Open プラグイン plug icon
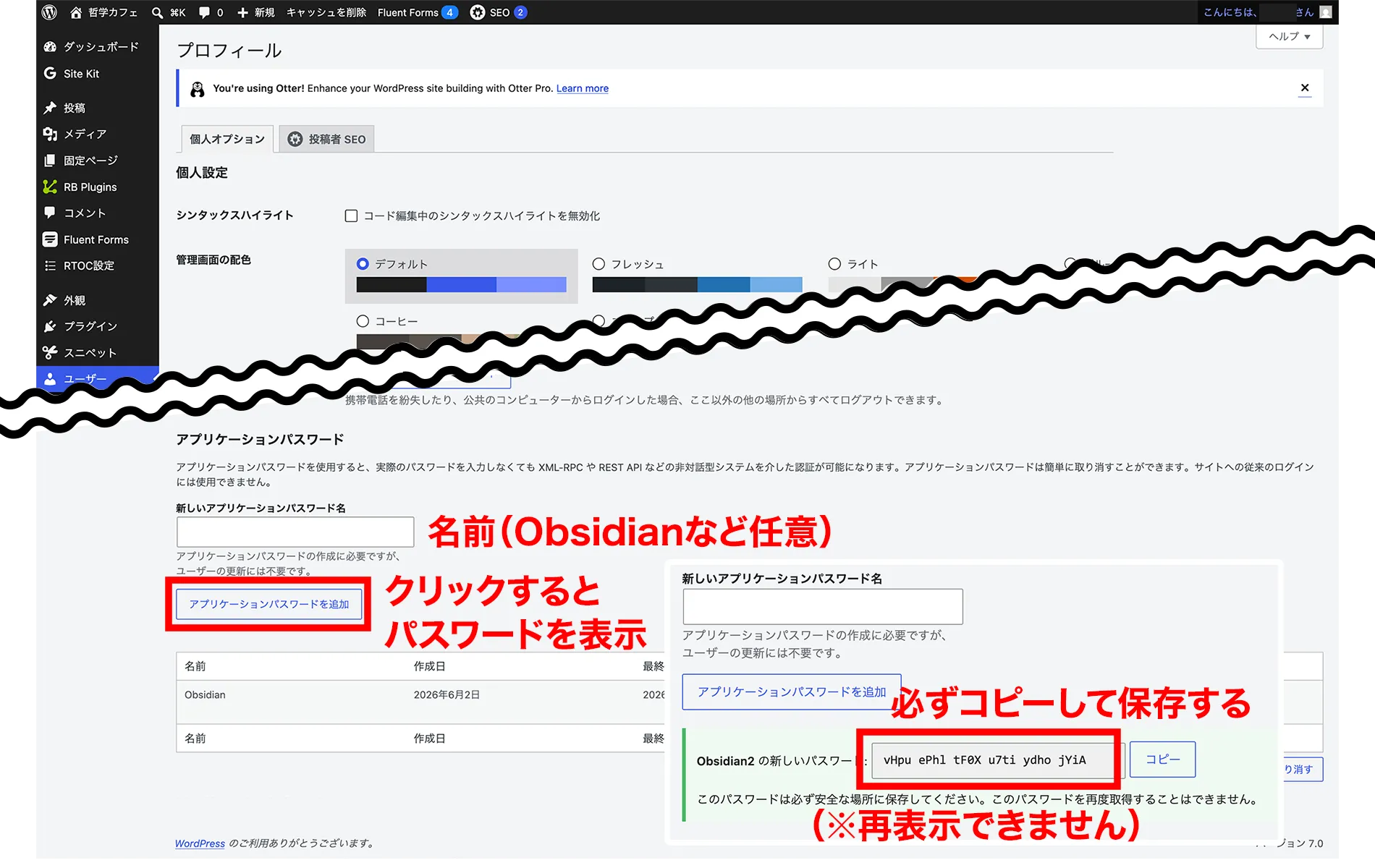Screen dimensions: 1375x868 pos(50,326)
